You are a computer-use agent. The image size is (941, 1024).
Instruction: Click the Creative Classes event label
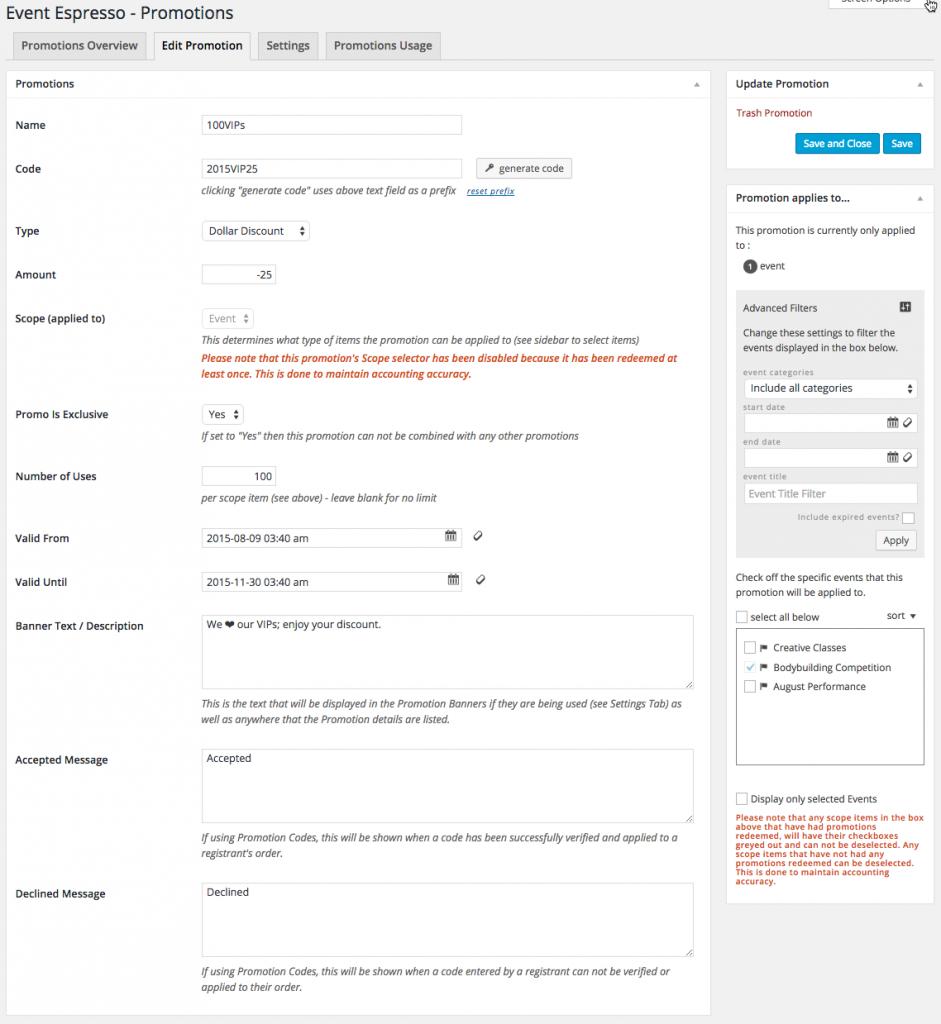pyautogui.click(x=810, y=648)
